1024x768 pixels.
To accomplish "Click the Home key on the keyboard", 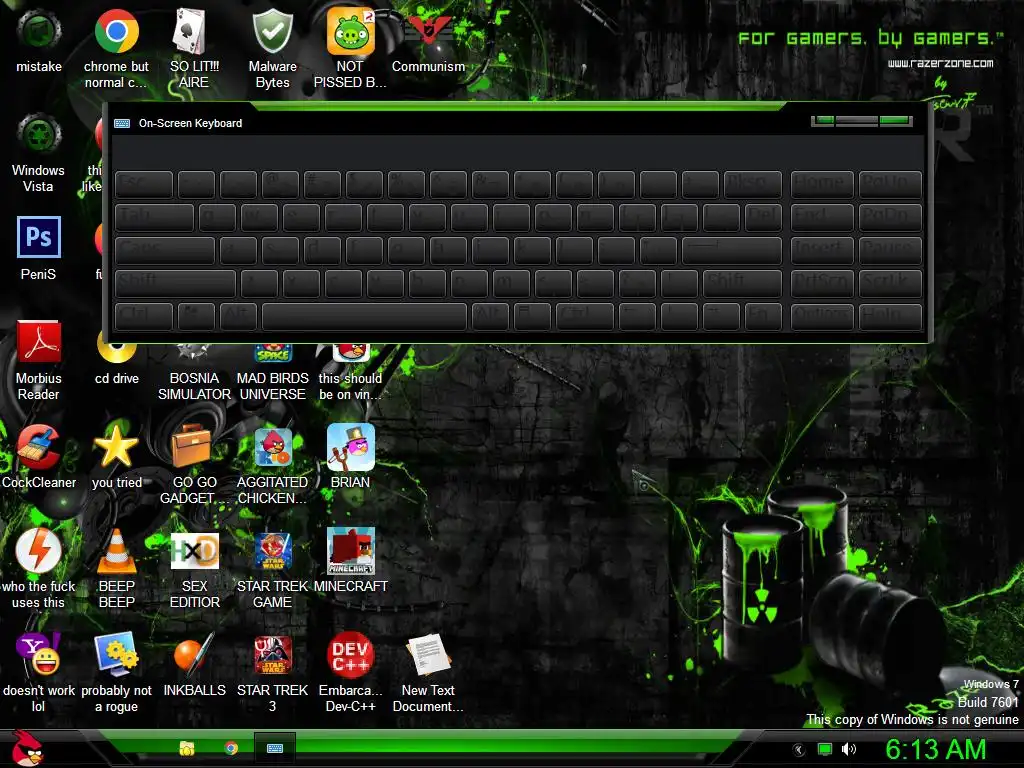I will [822, 185].
